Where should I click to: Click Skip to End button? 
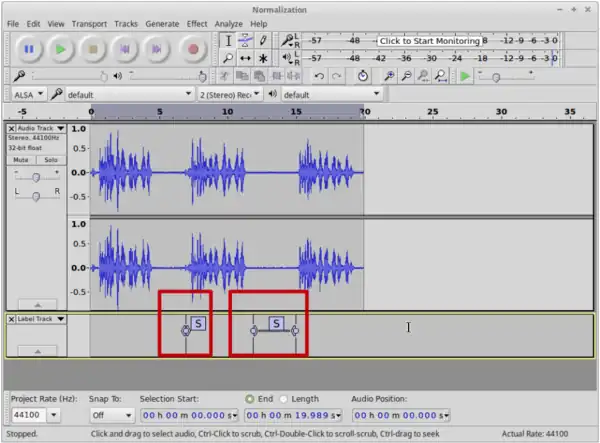[157, 48]
